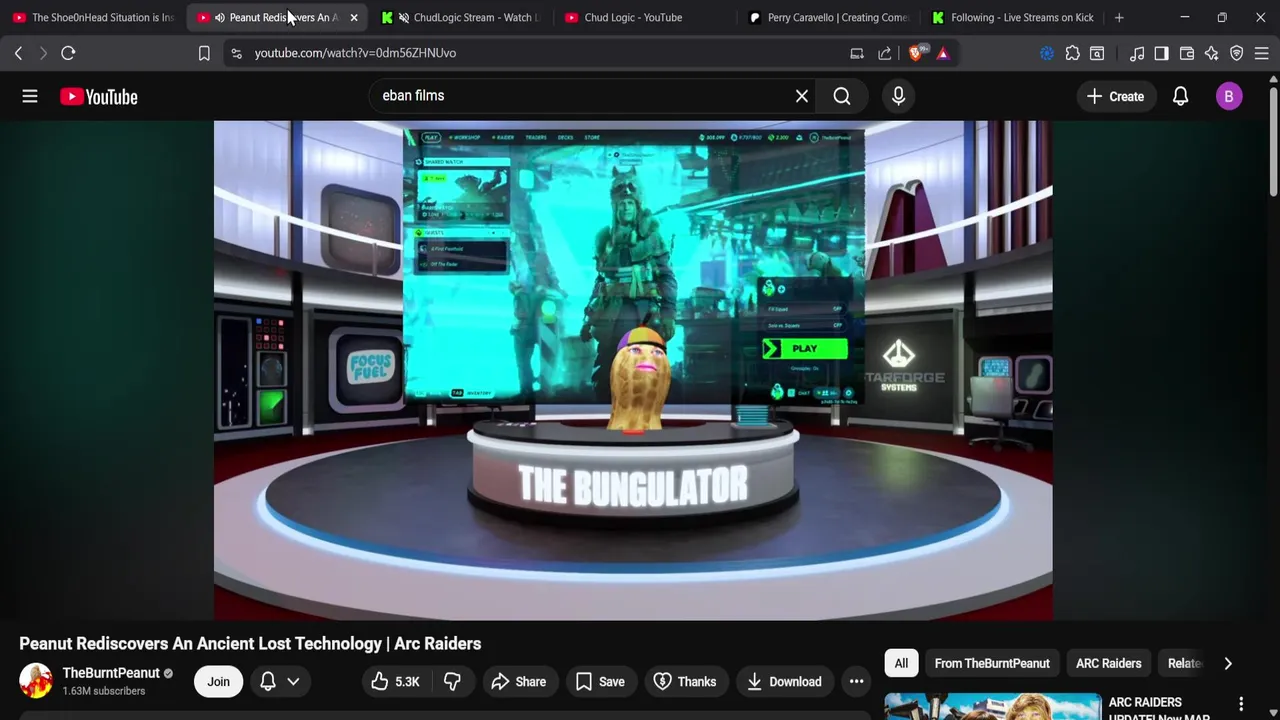Like the video via the thumbs-up 5.3K button
Screen dimensions: 1280x720
tap(394, 682)
